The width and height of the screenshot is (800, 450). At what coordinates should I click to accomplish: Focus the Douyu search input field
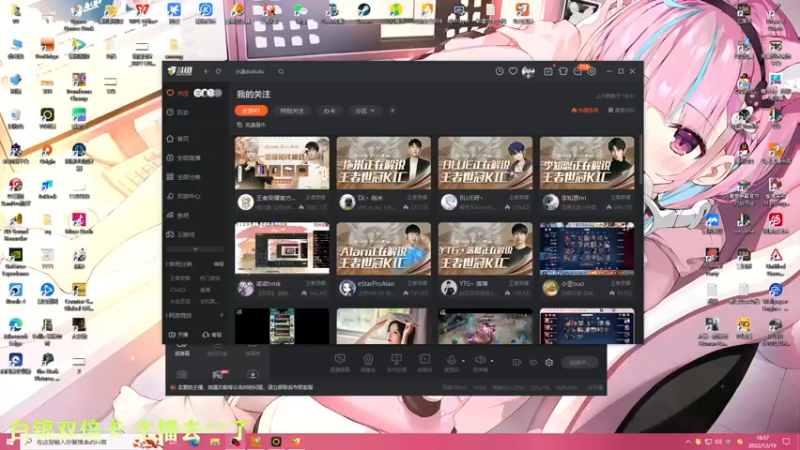click(255, 71)
